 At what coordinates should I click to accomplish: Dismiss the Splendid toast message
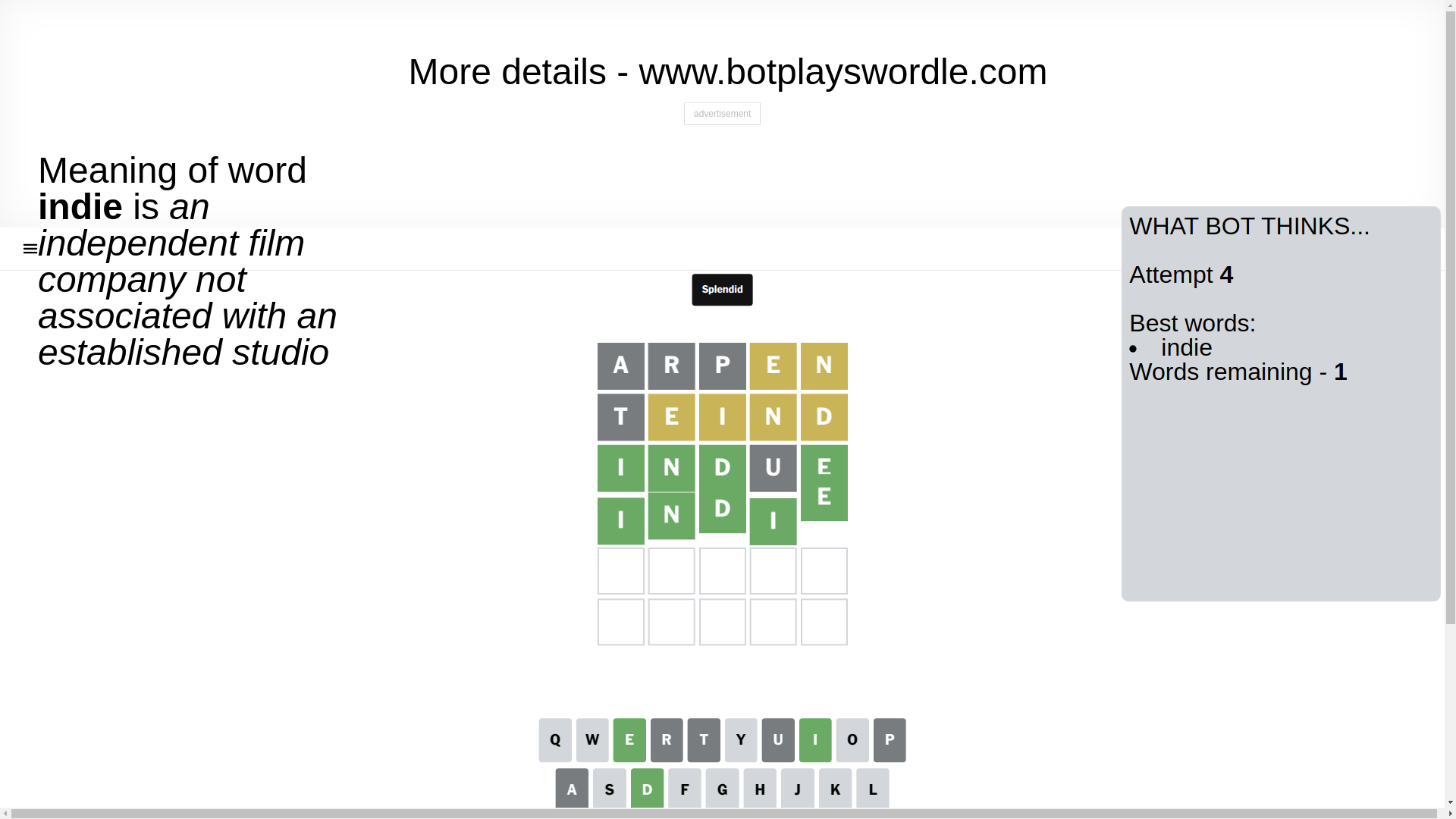pos(722,290)
